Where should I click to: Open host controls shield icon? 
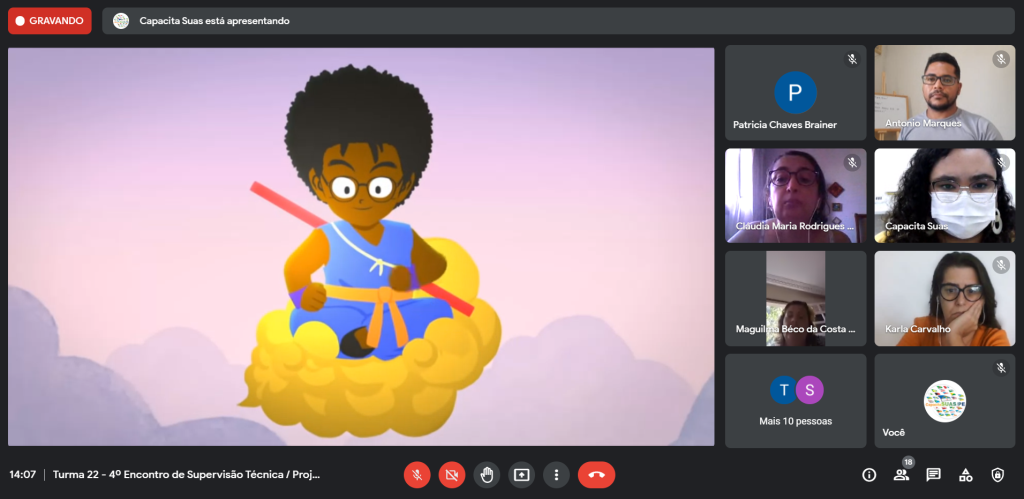click(x=997, y=475)
